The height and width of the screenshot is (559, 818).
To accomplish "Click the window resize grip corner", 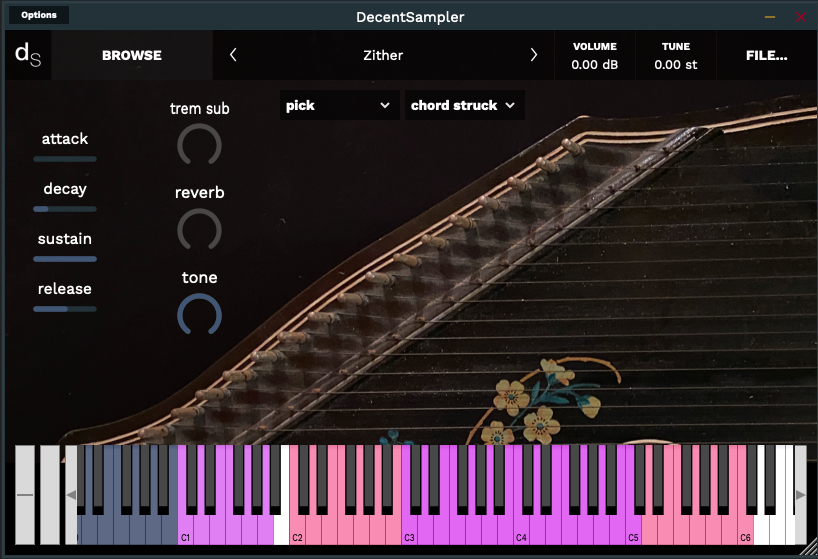I will (809, 548).
